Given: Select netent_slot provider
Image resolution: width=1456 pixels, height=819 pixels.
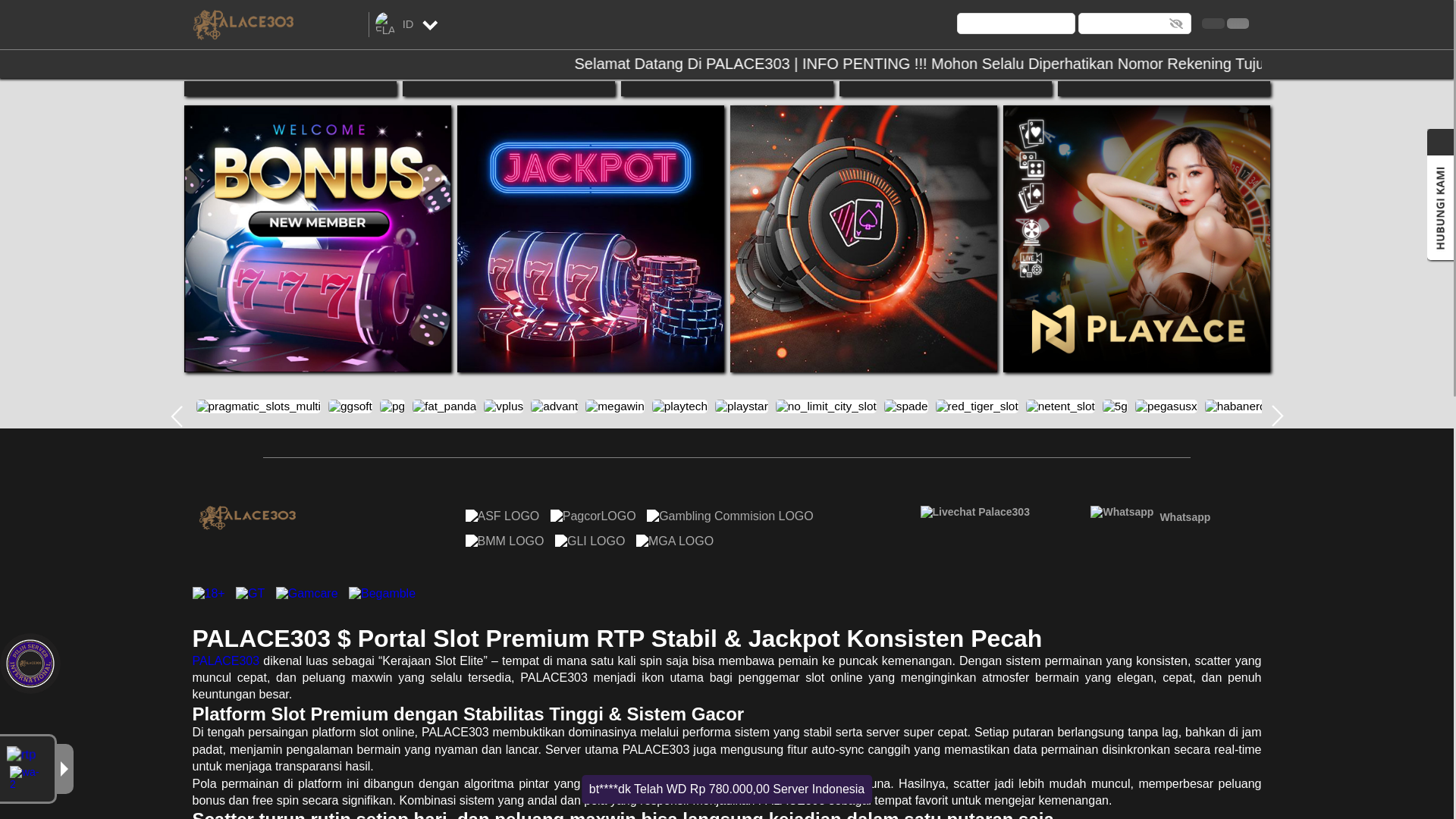Looking at the screenshot, I should click(x=1060, y=406).
